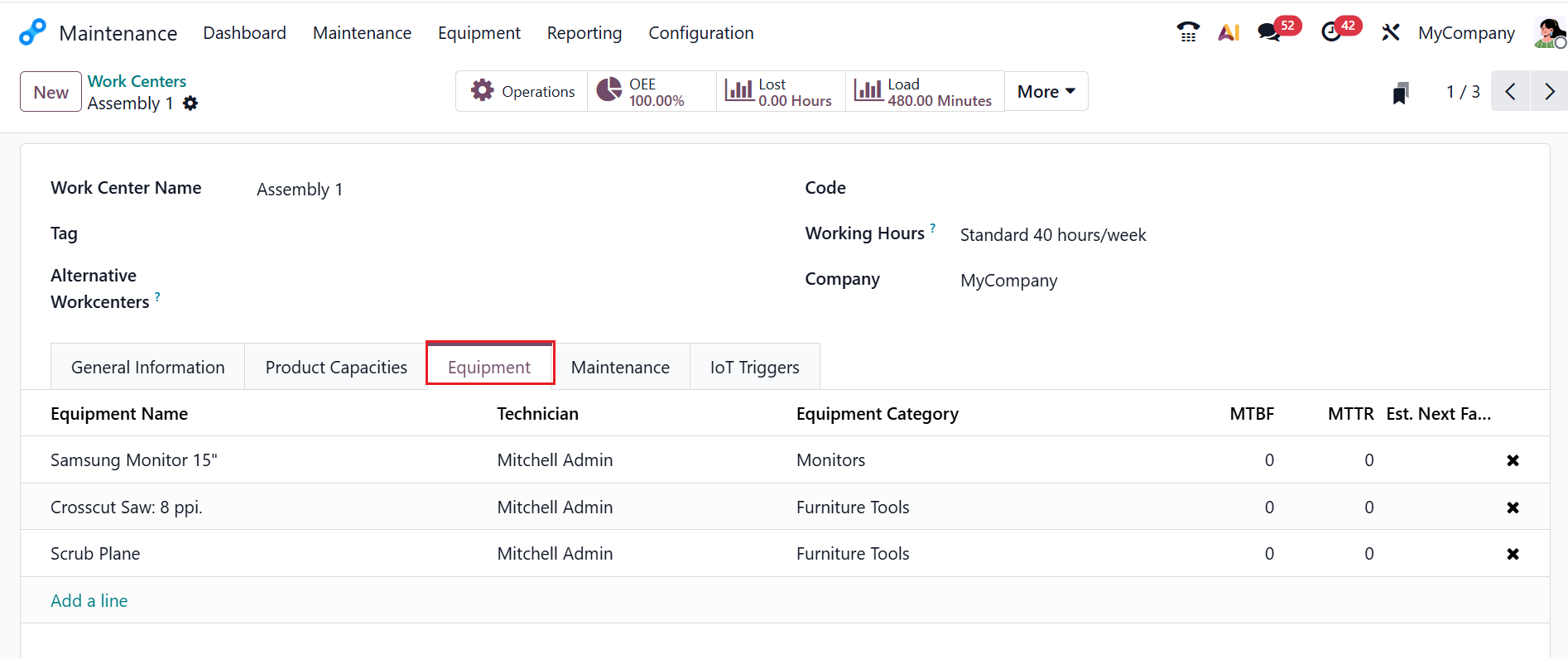Click the New button

[x=51, y=92]
